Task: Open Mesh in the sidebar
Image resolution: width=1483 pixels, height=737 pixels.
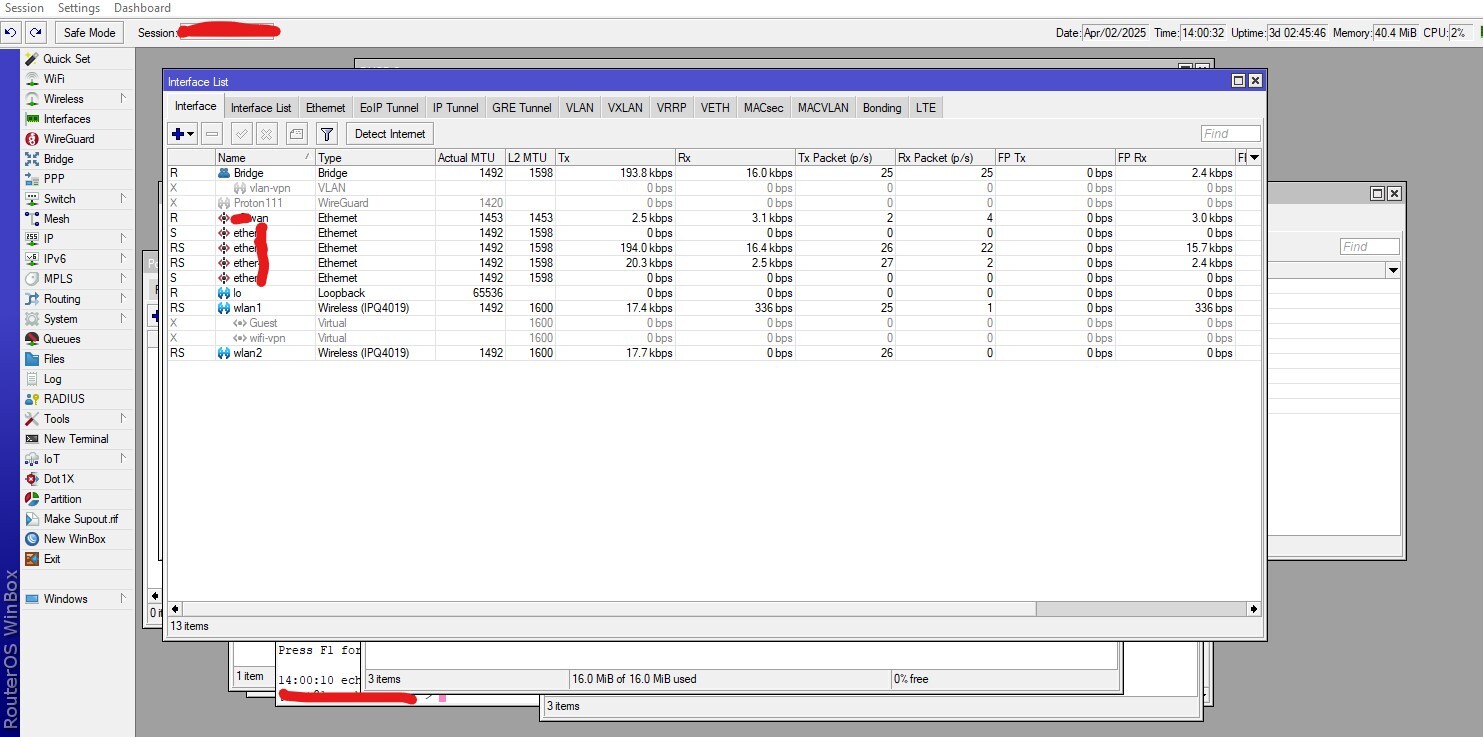Action: tap(57, 219)
